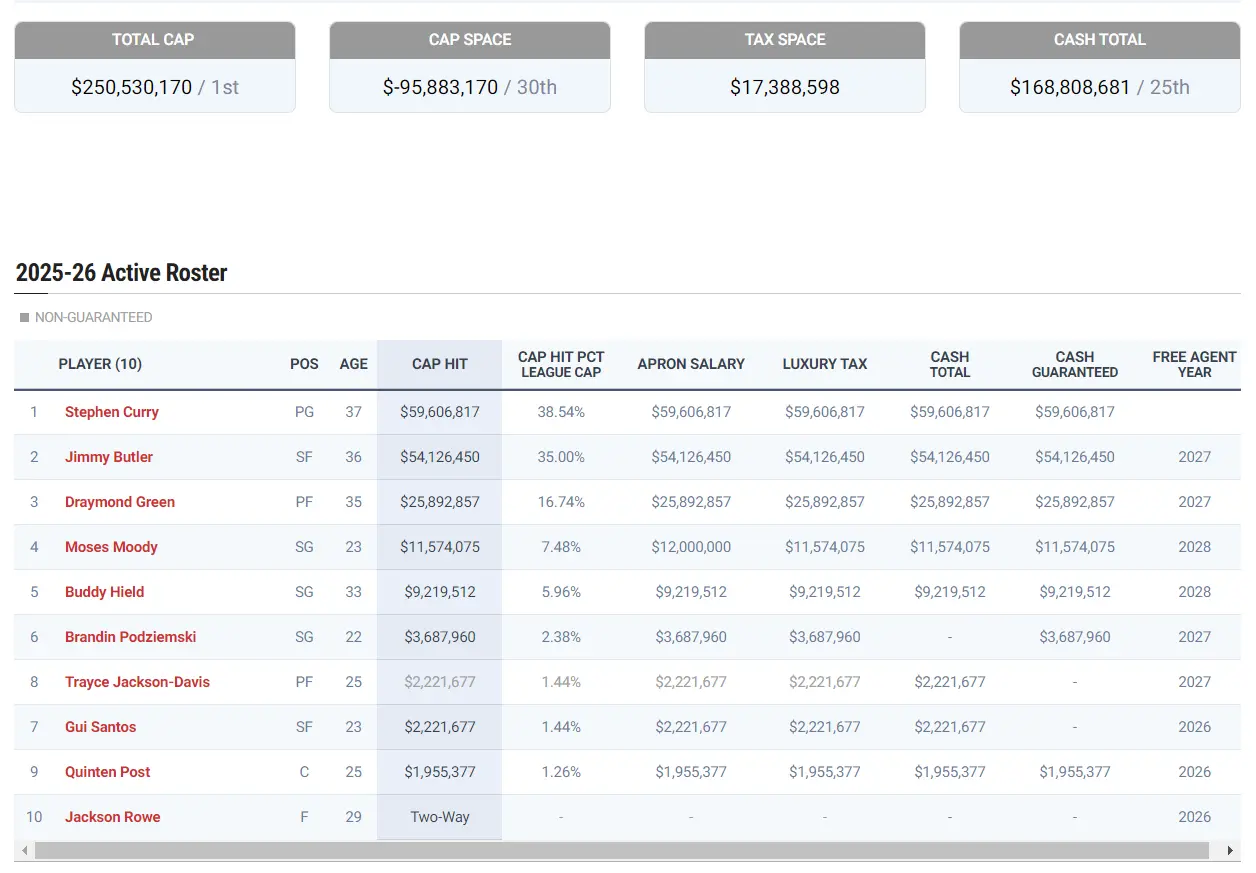Click Quinten Post's position C

pos(304,772)
